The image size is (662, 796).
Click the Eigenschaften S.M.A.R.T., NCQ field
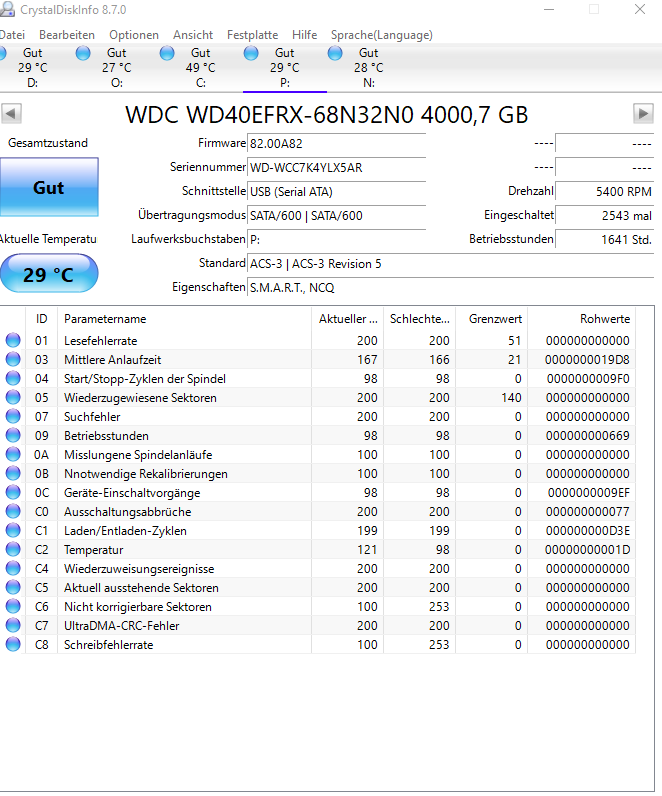(x=450, y=288)
